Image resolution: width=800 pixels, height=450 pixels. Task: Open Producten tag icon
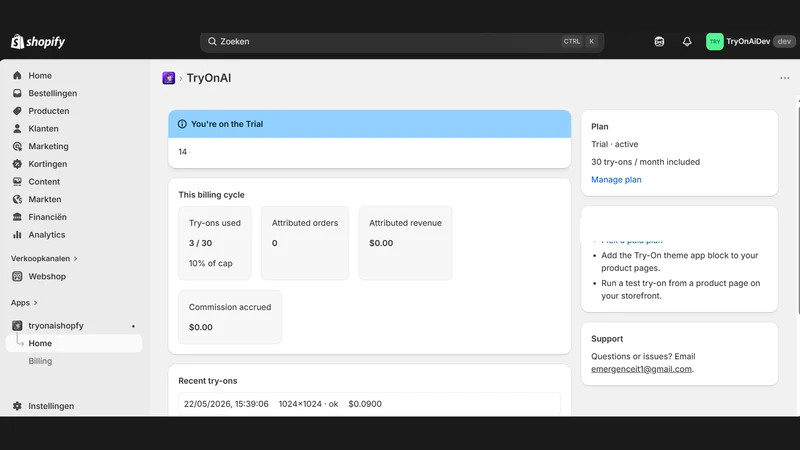[17, 111]
